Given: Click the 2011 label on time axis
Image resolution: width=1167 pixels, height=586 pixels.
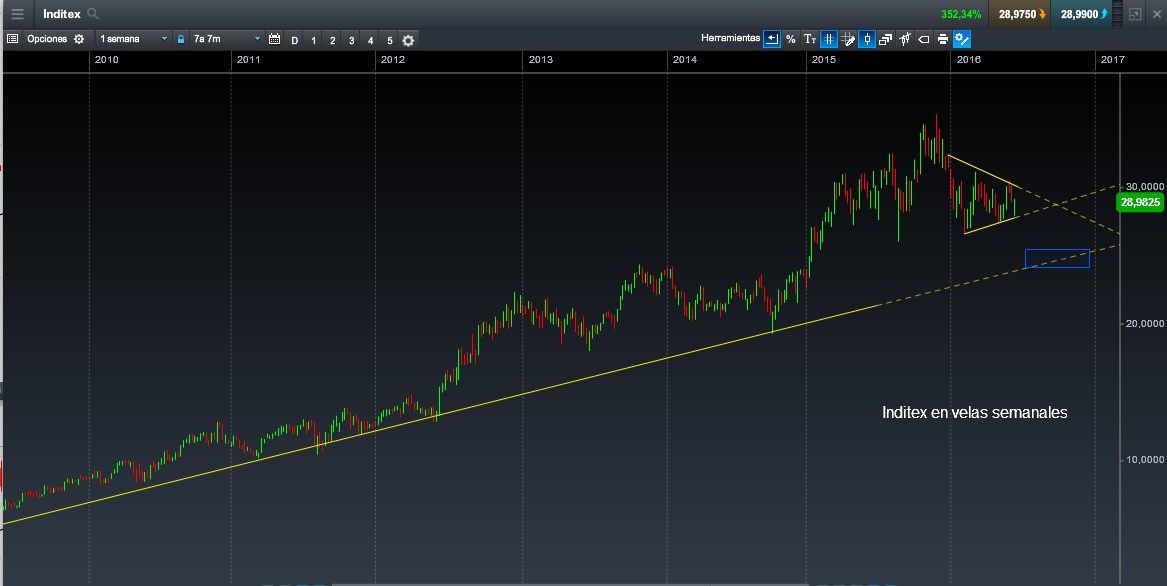Looking at the screenshot, I should point(248,60).
